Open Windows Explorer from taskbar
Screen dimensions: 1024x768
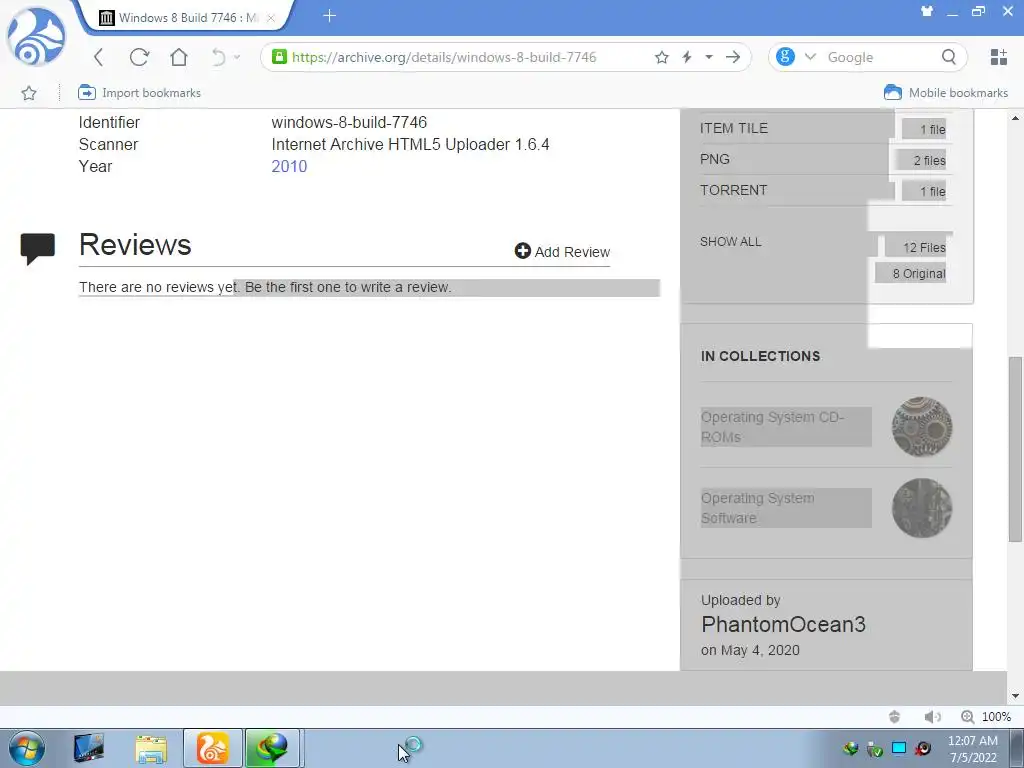coord(151,748)
